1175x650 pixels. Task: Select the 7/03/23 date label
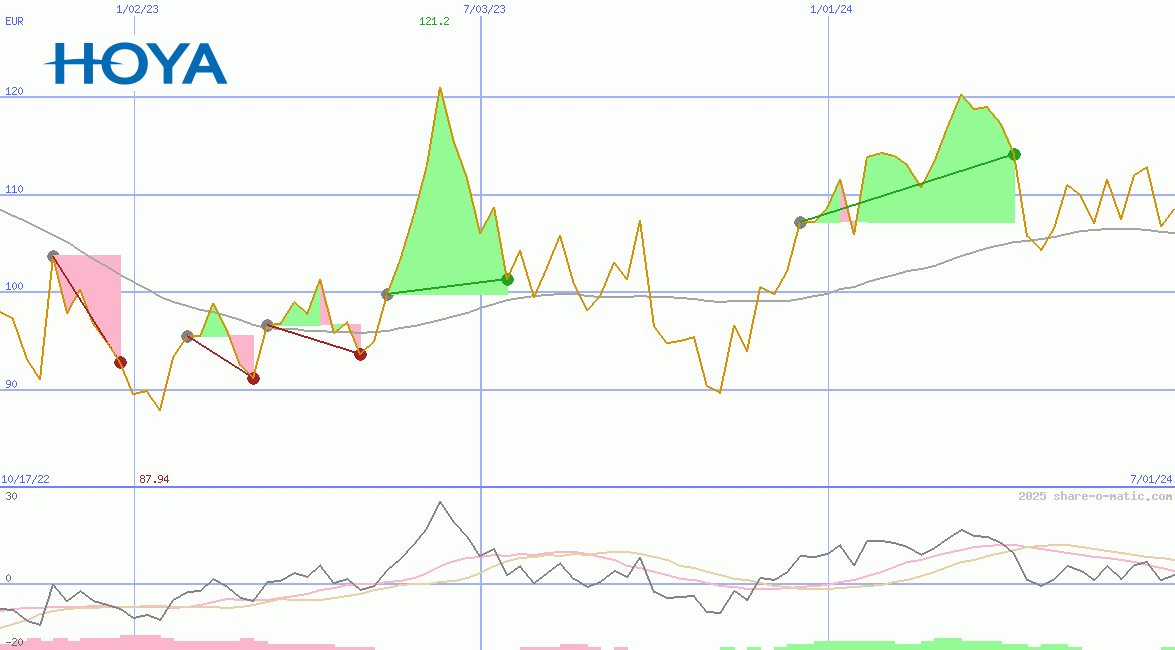484,9
